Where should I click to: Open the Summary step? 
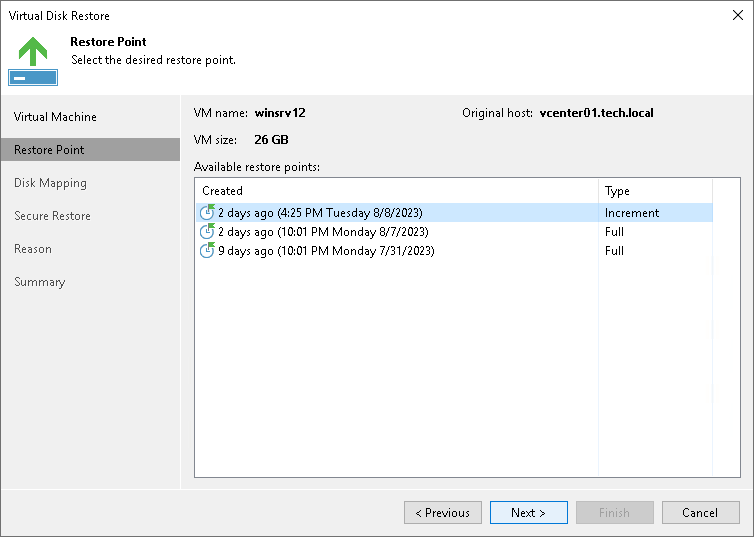click(39, 282)
